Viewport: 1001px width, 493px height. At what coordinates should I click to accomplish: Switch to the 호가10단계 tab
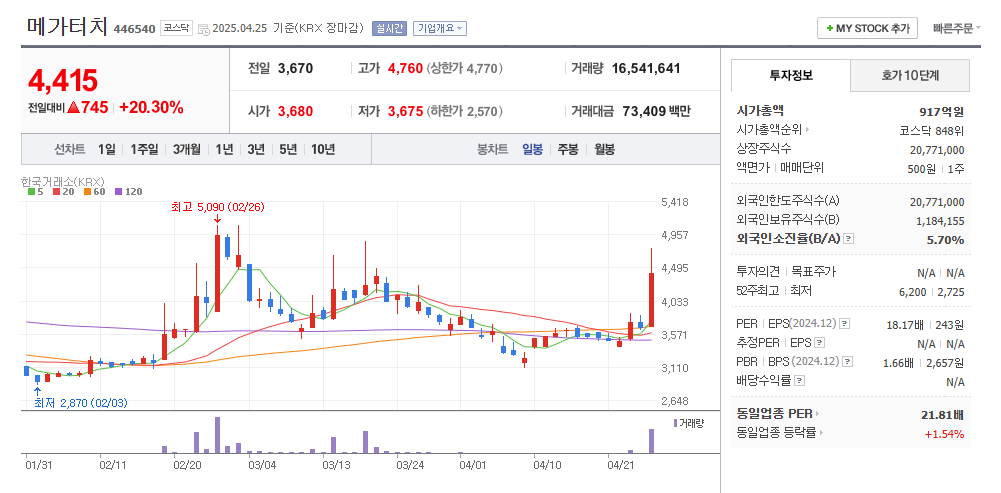point(910,75)
